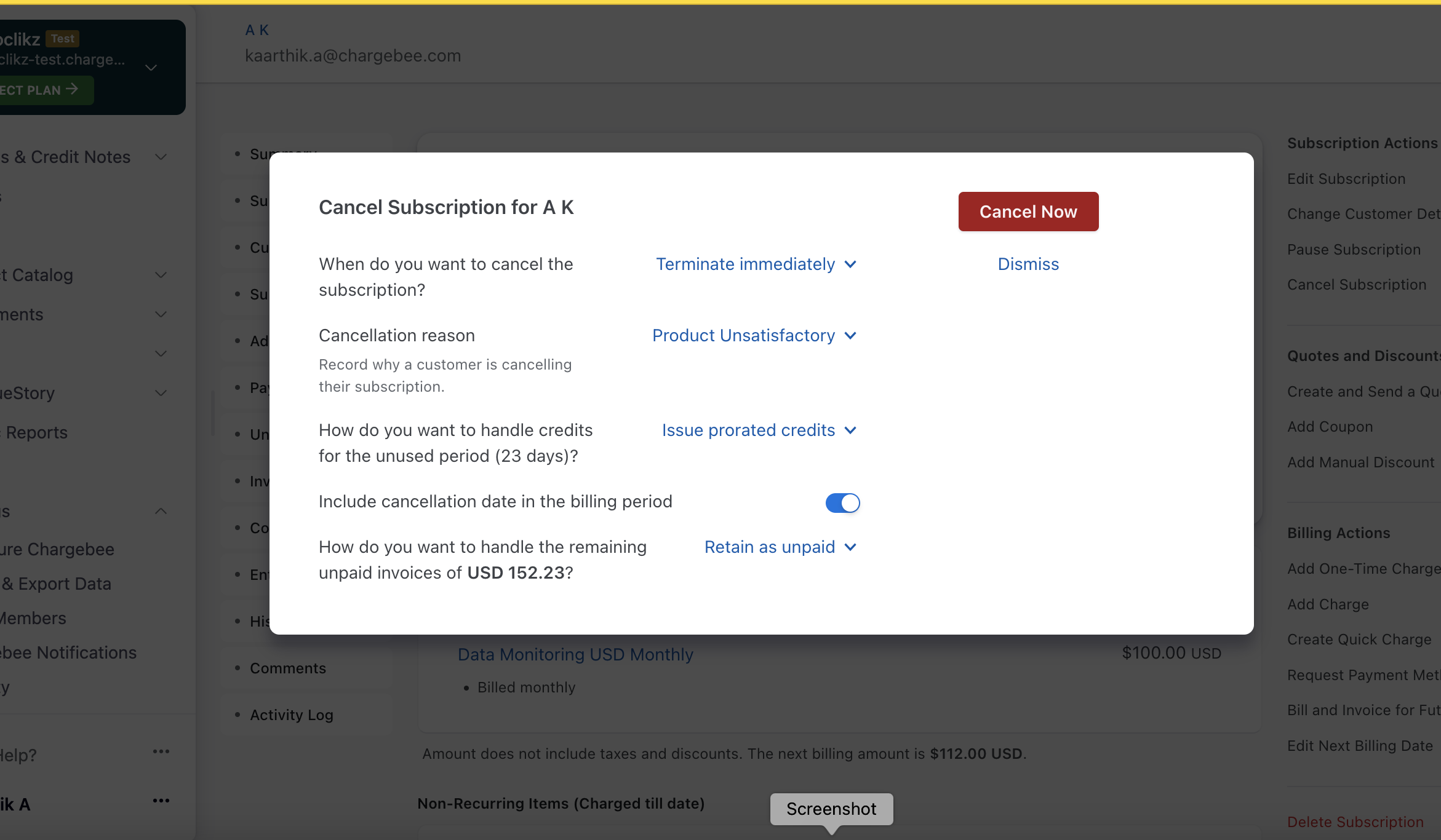The width and height of the screenshot is (1441, 840).
Task: Collapse the expanded settings sidebar chevron
Action: [x=161, y=511]
